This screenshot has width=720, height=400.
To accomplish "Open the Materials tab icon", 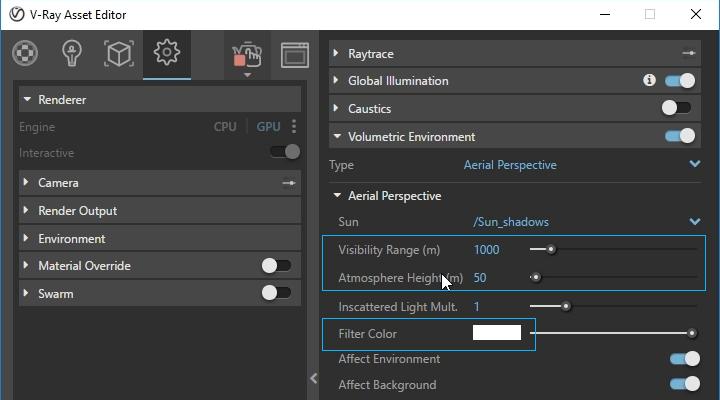I will [25, 52].
